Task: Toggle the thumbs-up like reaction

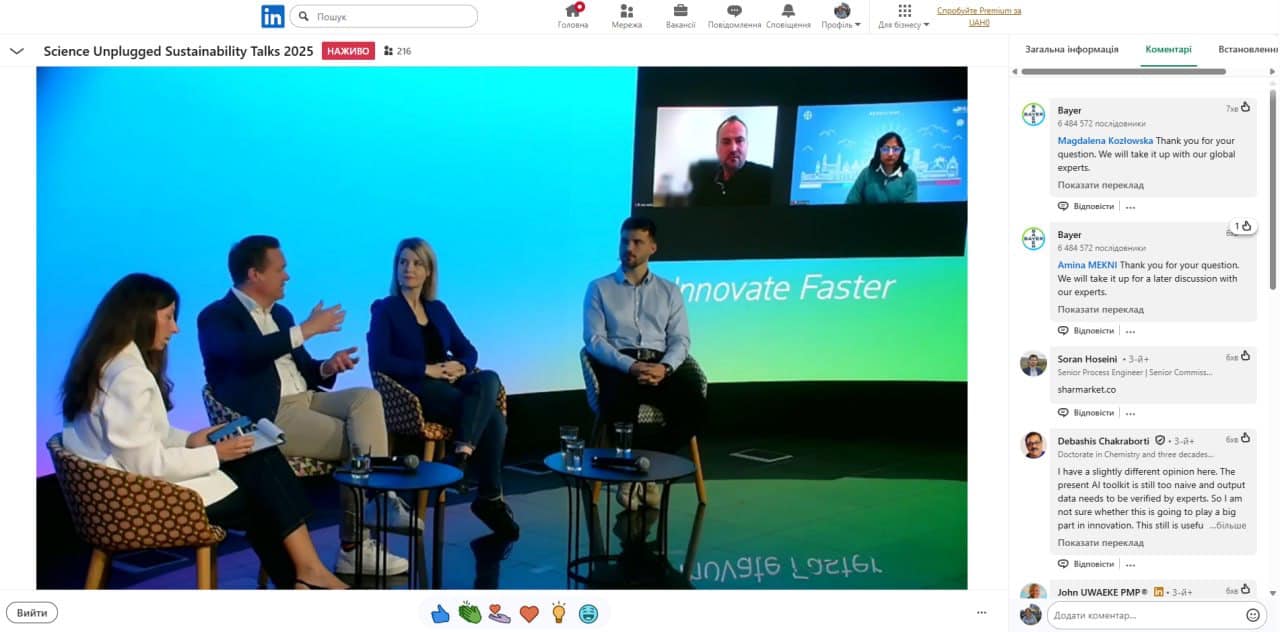Action: pyautogui.click(x=440, y=613)
